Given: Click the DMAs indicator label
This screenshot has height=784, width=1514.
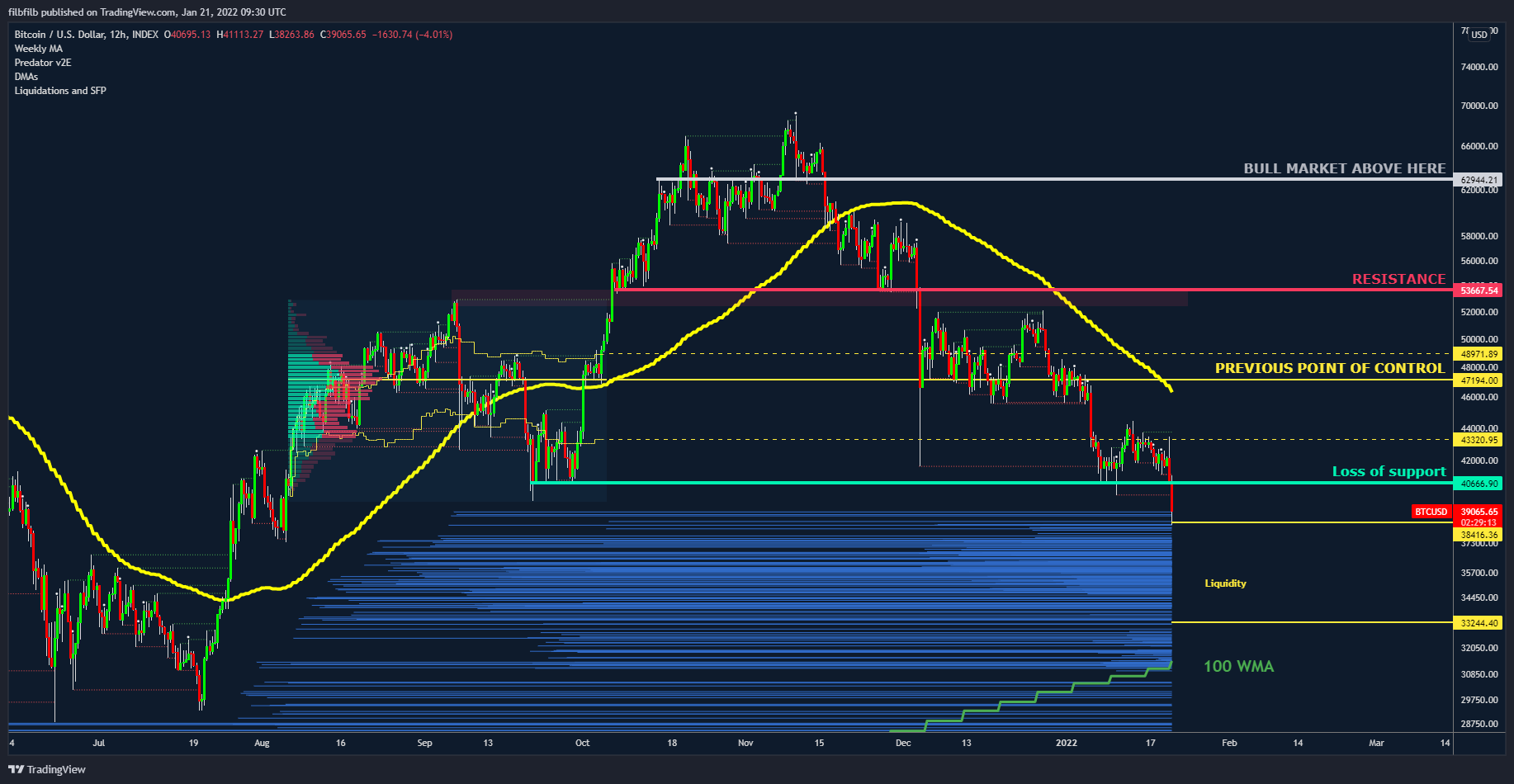Looking at the screenshot, I should coord(26,77).
